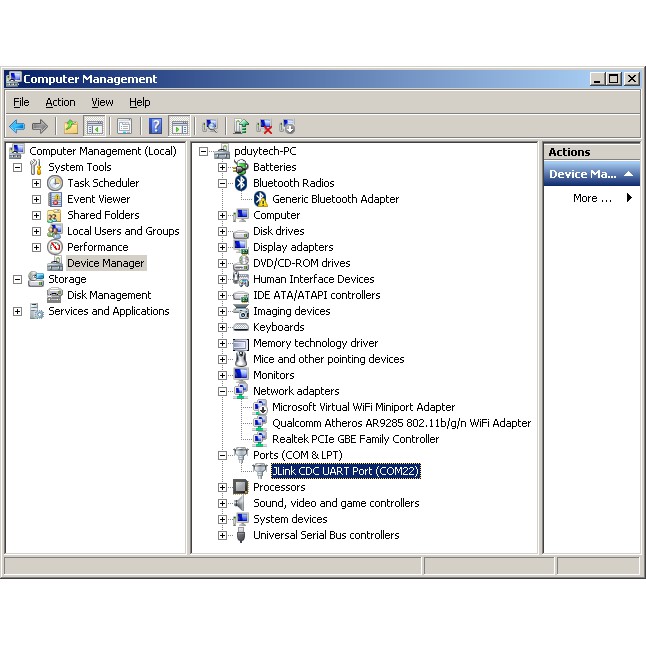Select Disk Management in the console tree
646x646 pixels.
pyautogui.click(x=109, y=295)
